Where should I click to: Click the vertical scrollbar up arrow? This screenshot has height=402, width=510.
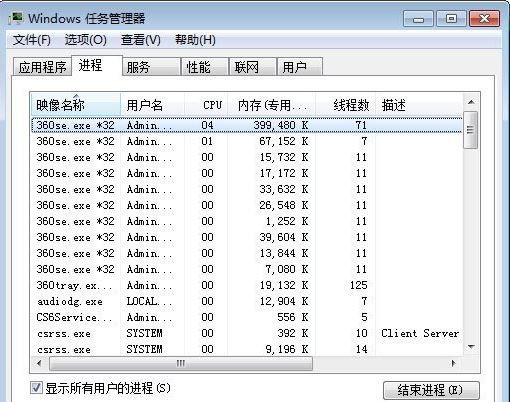[x=471, y=102]
